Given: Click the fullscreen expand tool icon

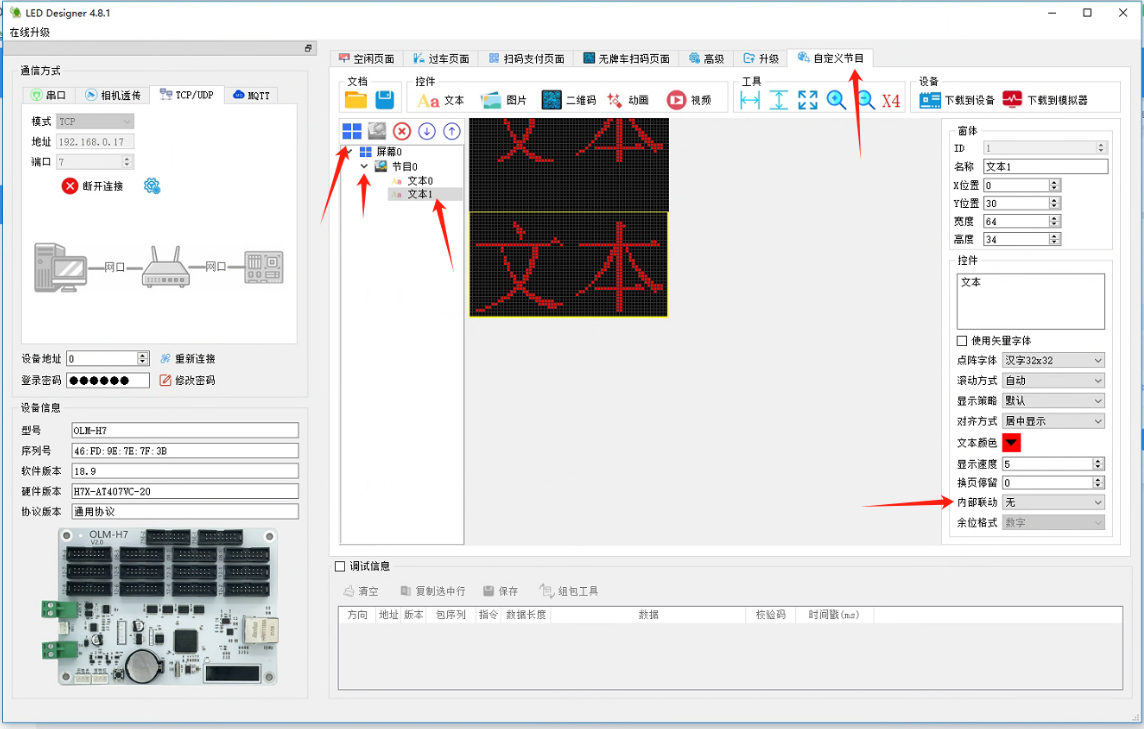Looking at the screenshot, I should pos(808,101).
